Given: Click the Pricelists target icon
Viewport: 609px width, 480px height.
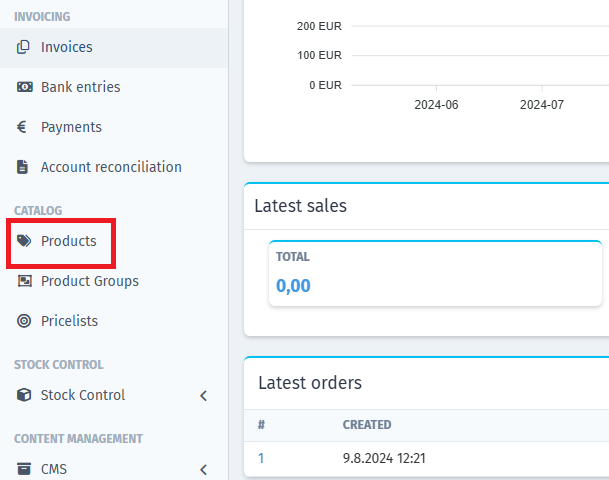Looking at the screenshot, I should tap(24, 321).
